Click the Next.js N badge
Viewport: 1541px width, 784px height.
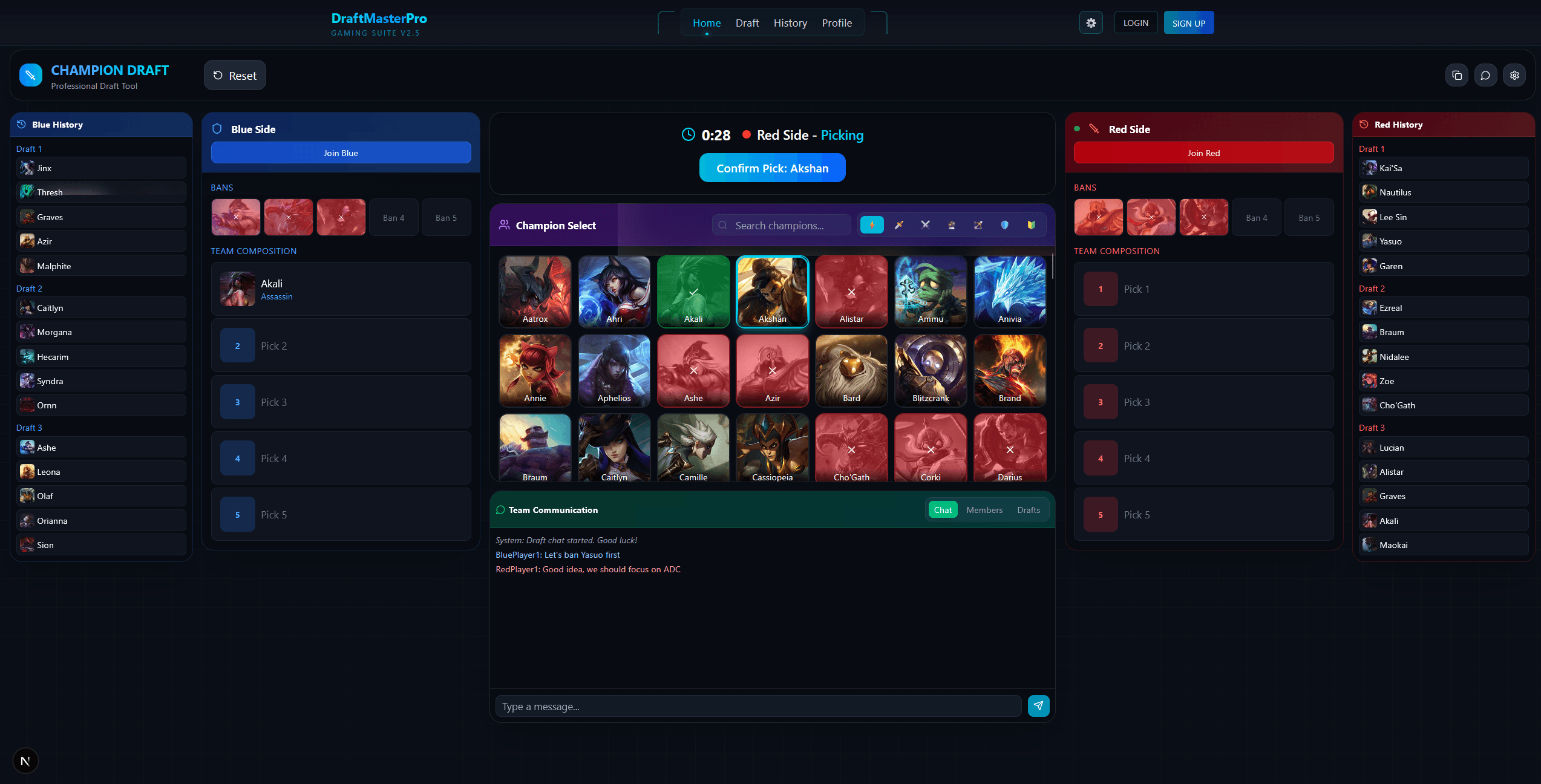tap(25, 761)
